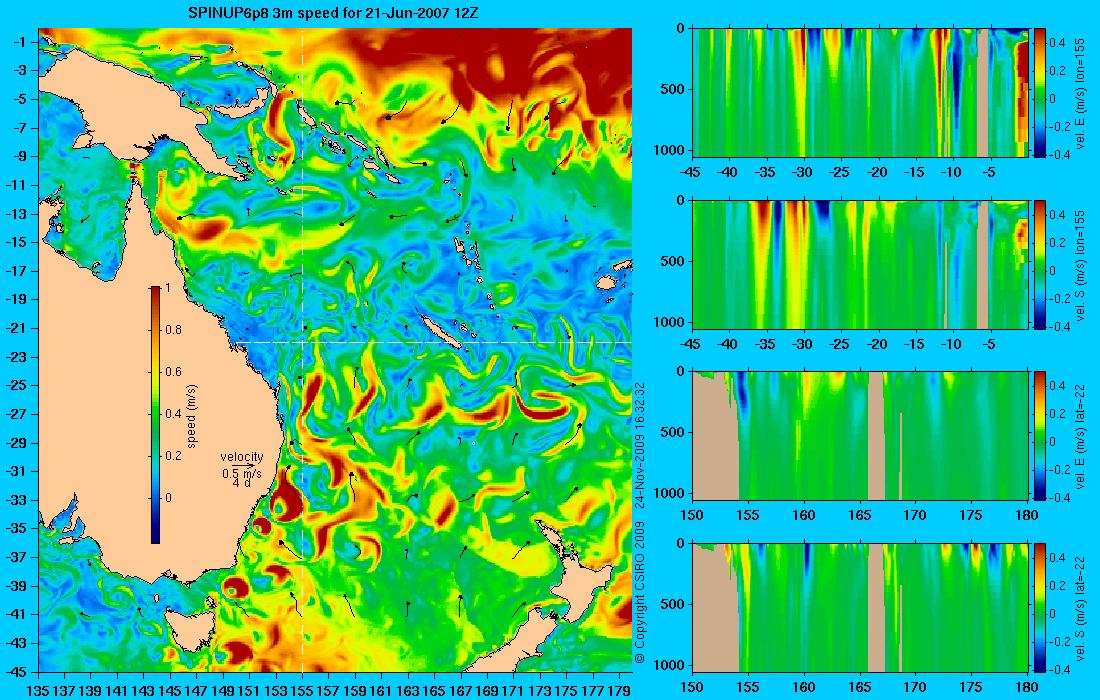Click the colorbar beside 'vel. E (m/s) lat=-22'
The image size is (1100, 700).
[1039, 436]
